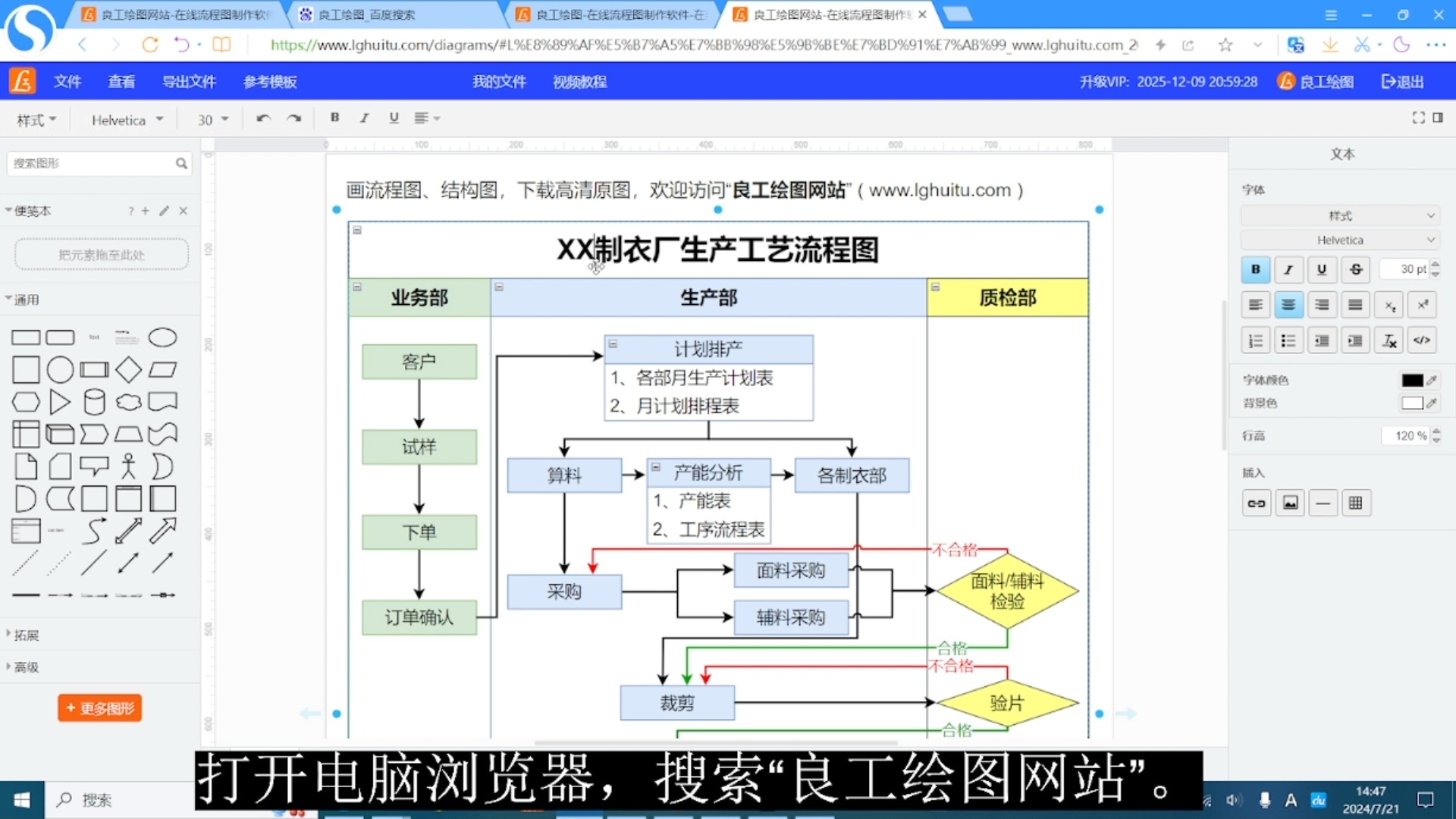
Task: Insert a bulleted list
Action: point(1288,340)
